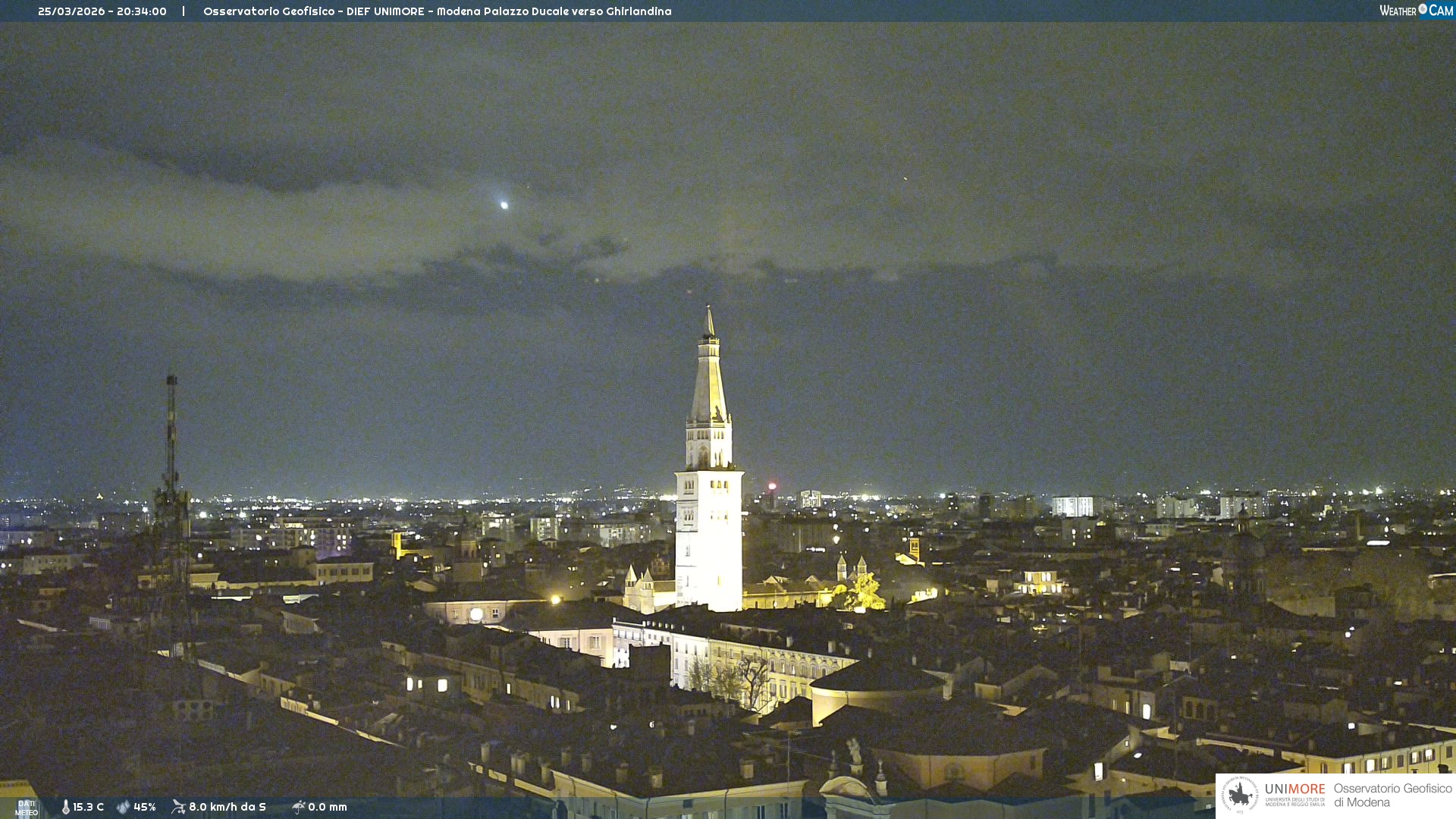The width and height of the screenshot is (1456, 819).
Task: Click Osservatorio Geofisico di Modena label
Action: tap(1392, 795)
